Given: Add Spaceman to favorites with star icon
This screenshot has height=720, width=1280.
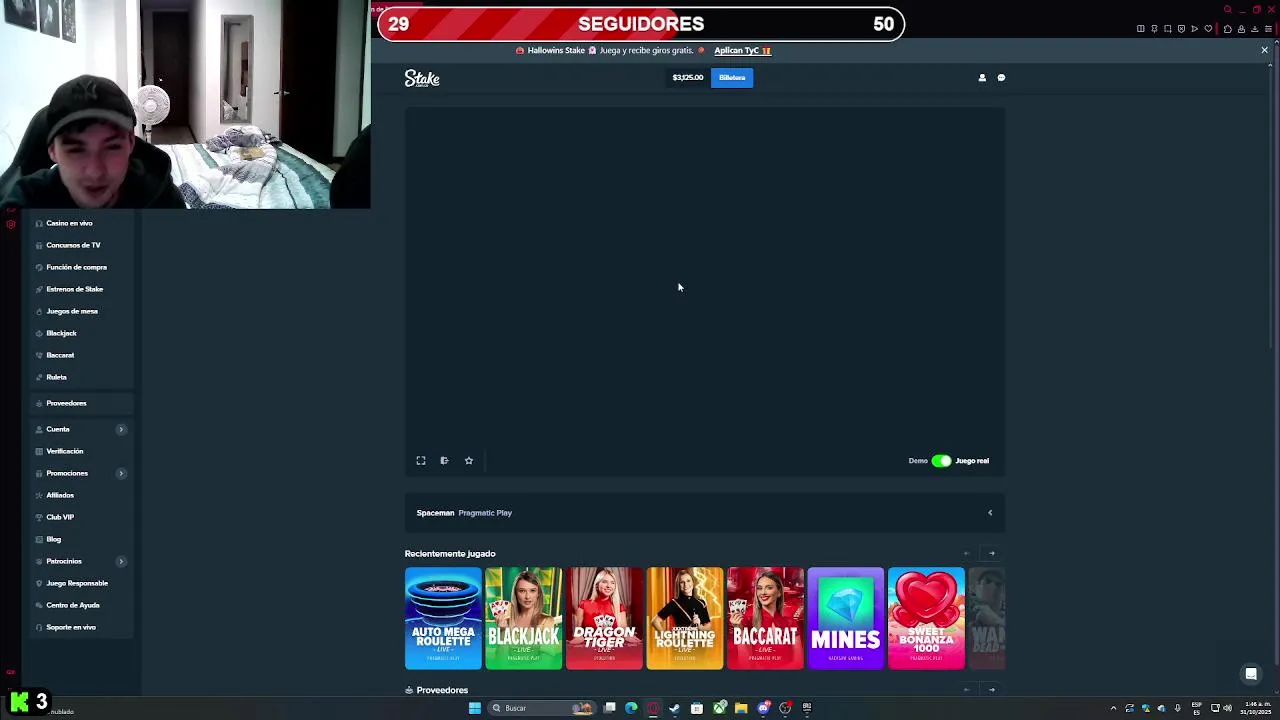Looking at the screenshot, I should (x=468, y=461).
